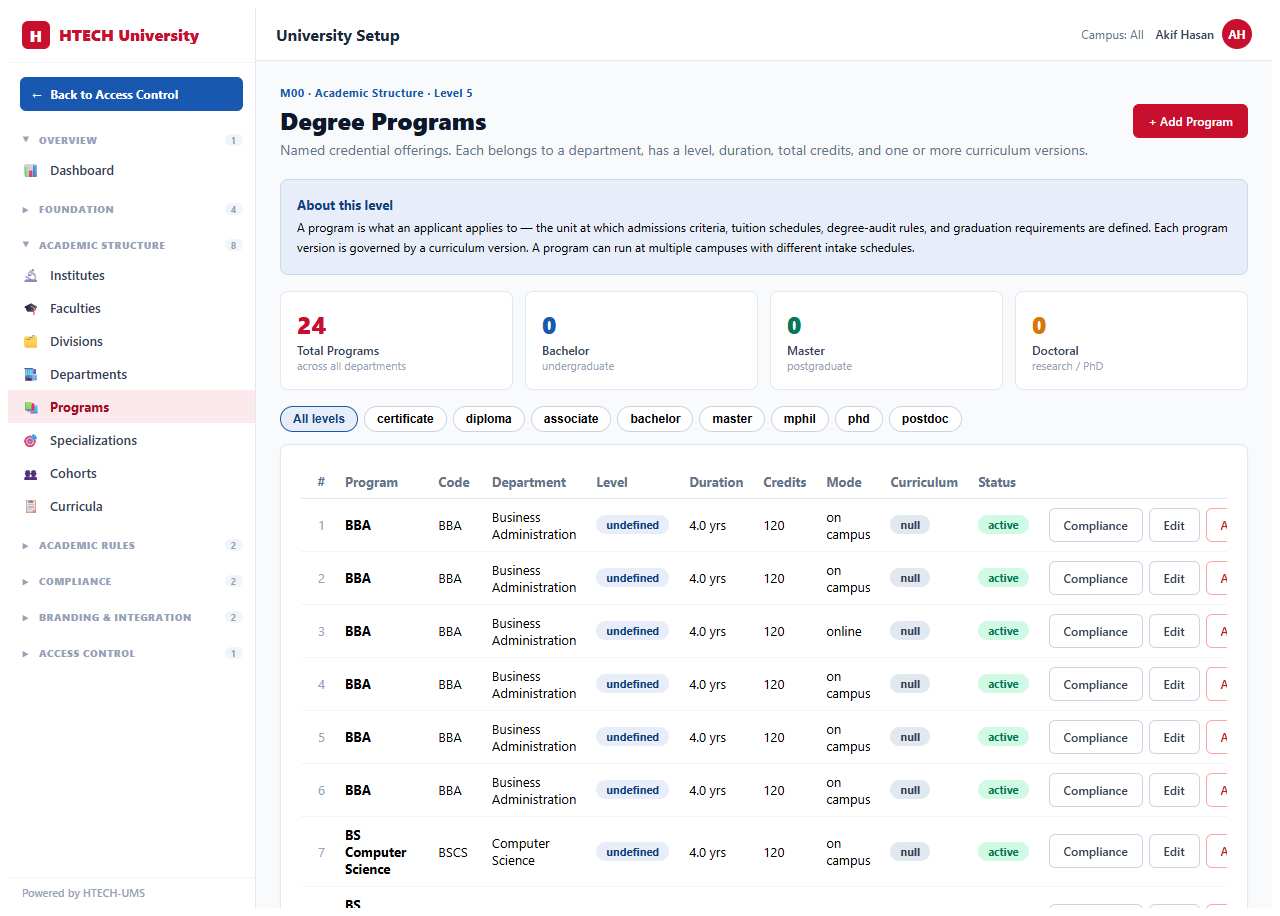Click the M00 Academic Structure breadcrumb
1280x916 pixels.
point(376,93)
